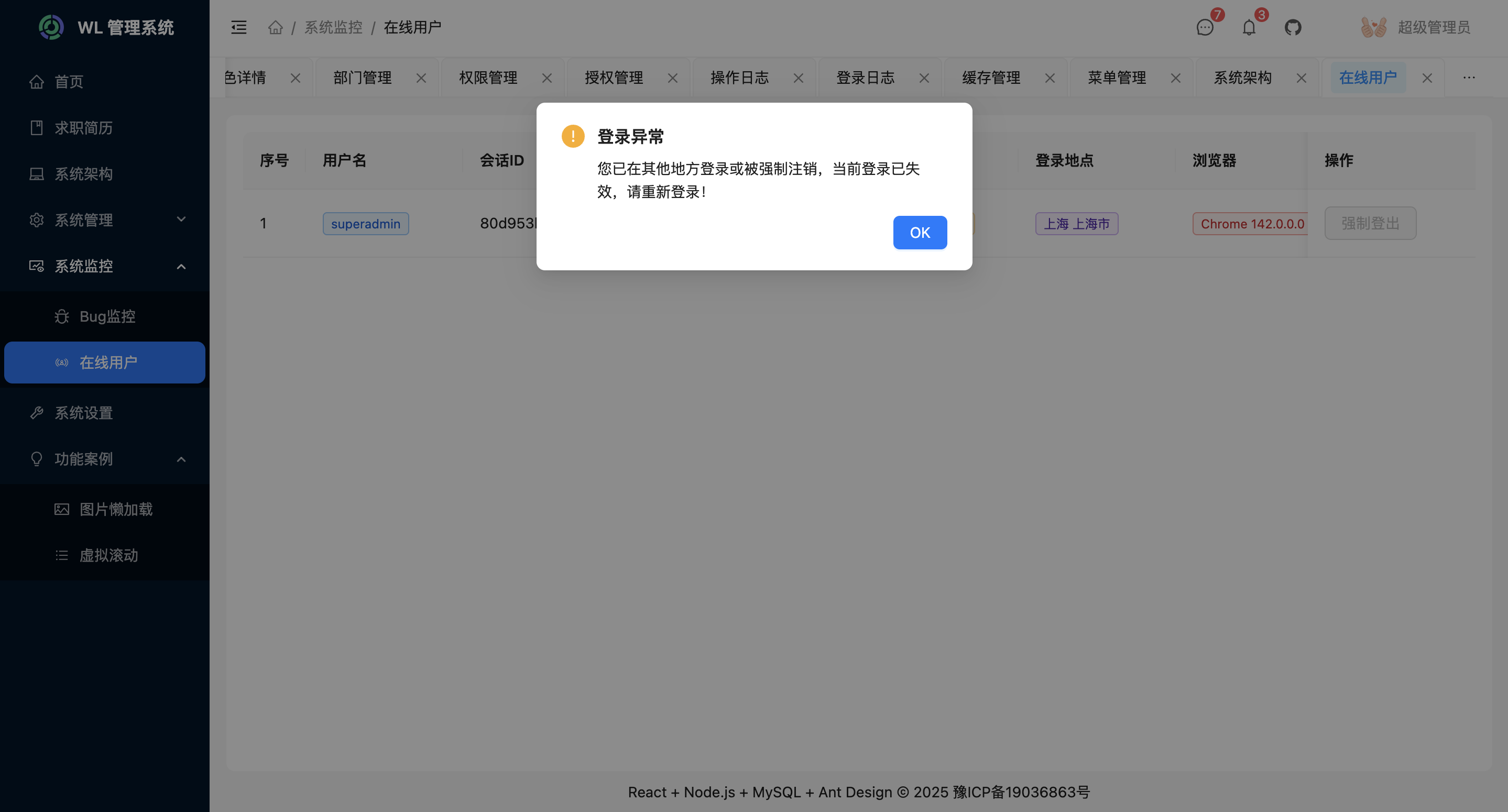The height and width of the screenshot is (812, 1508).
Task: Switch to the 操作日志 tab
Action: click(739, 78)
